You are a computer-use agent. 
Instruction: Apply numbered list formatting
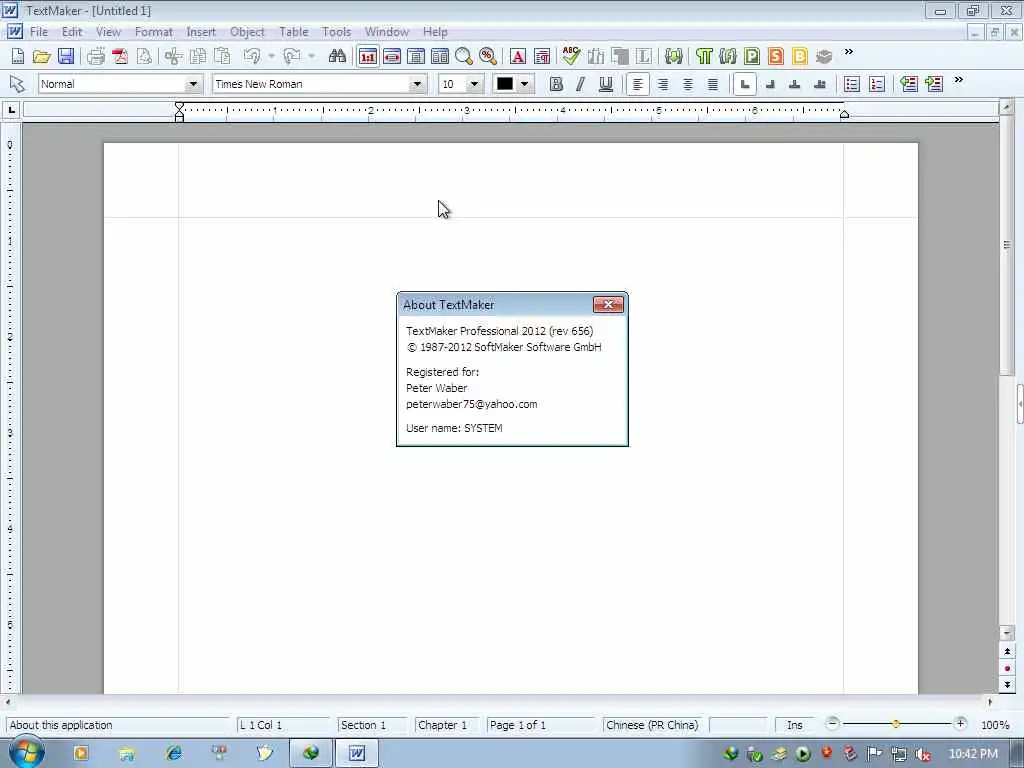point(877,84)
